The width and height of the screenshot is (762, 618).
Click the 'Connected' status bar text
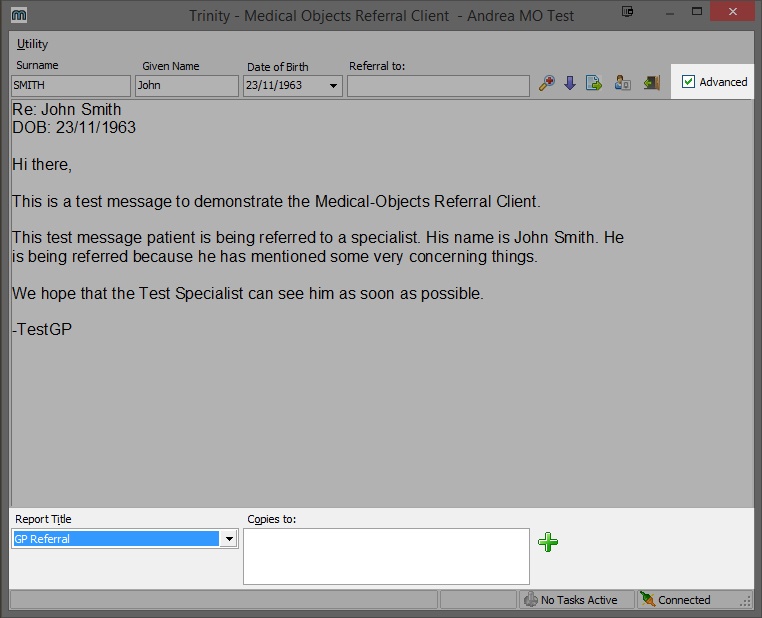click(x=684, y=600)
